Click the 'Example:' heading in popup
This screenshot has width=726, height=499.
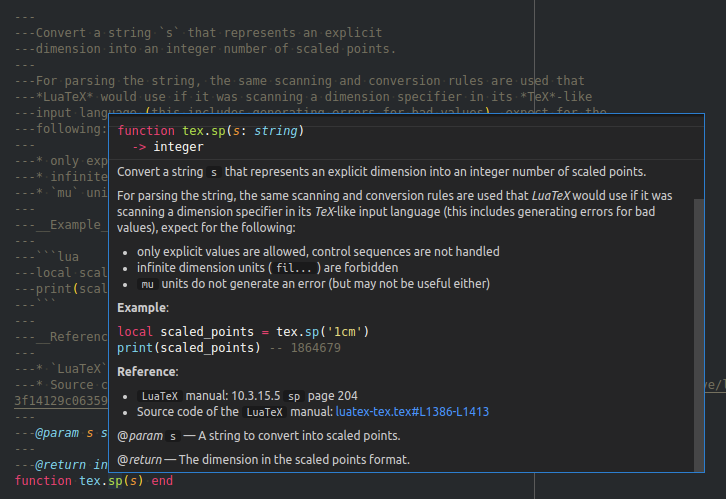(143, 307)
